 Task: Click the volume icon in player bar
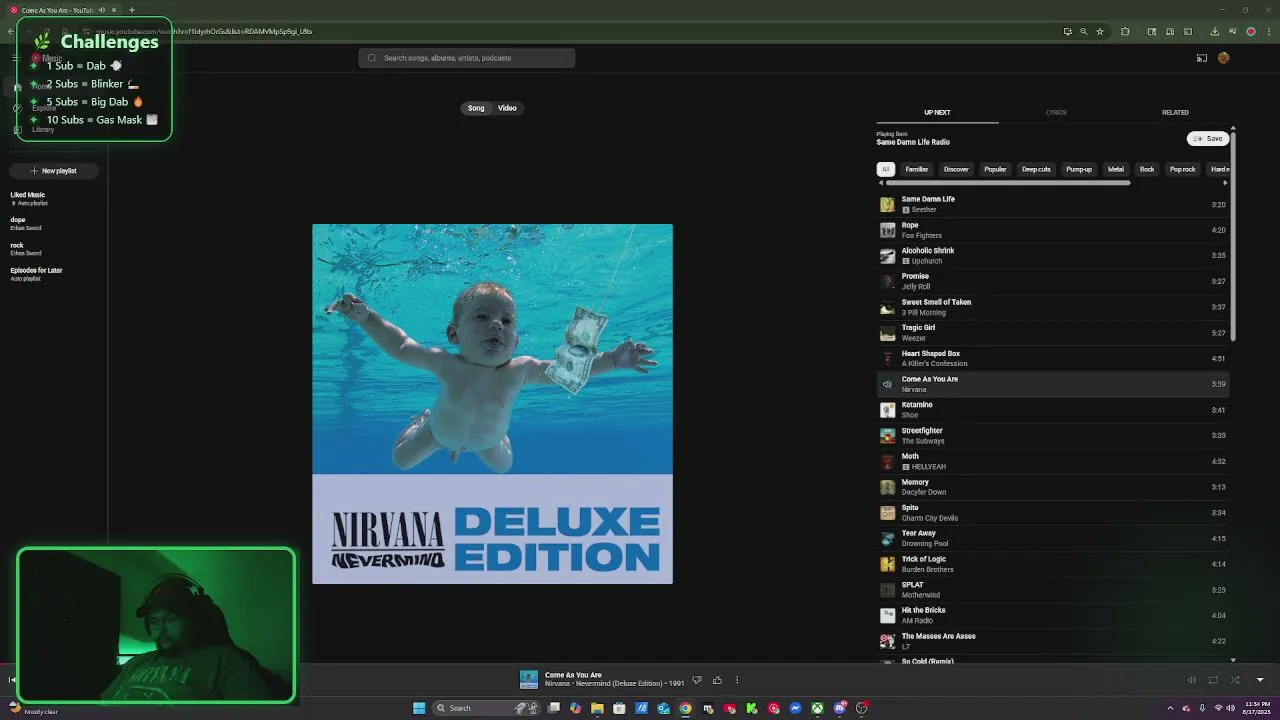pyautogui.click(x=1191, y=680)
